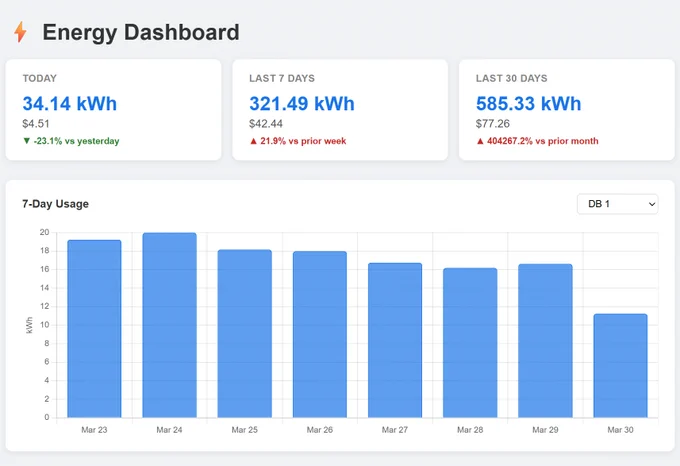Click the Mar 30 bar in chart
Screen dimensions: 680x466
(621, 365)
